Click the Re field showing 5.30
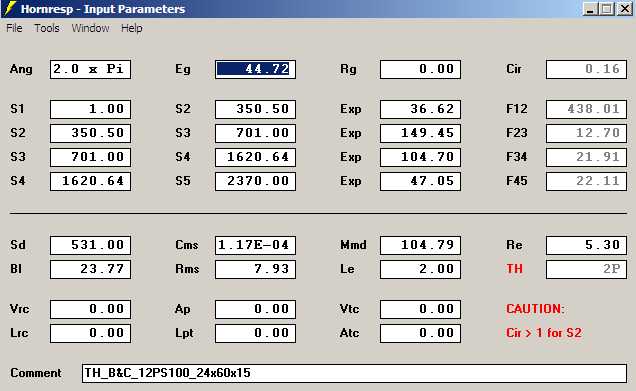Screen dimensions: 636x391 tap(587, 245)
